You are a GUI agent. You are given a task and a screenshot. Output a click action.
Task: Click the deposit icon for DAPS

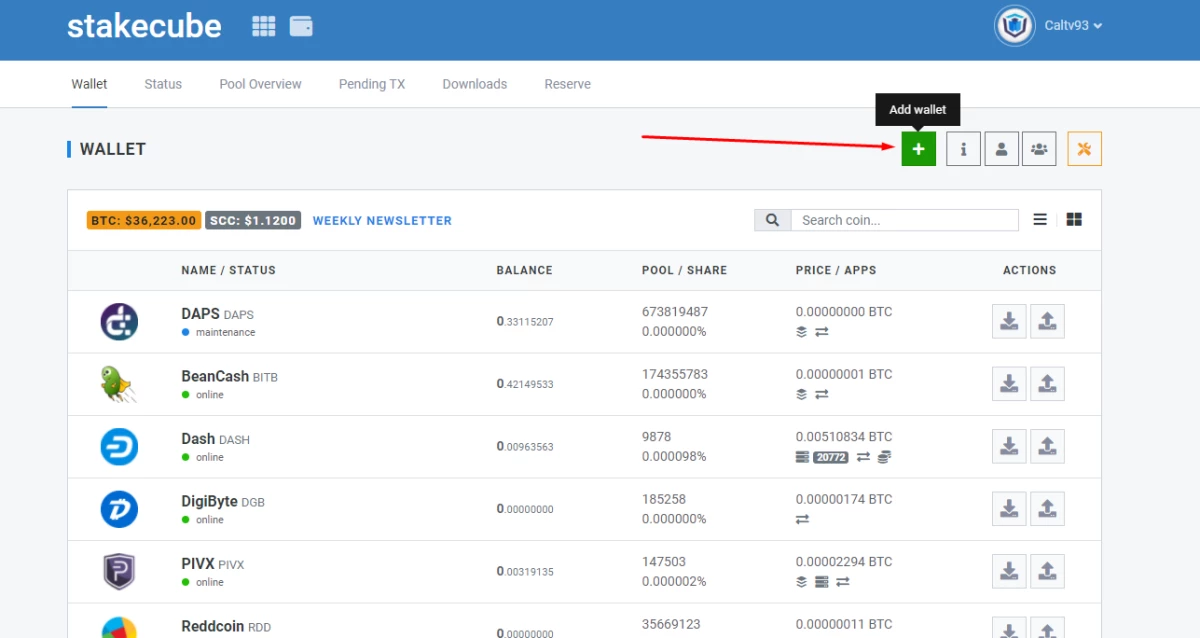(x=1009, y=321)
